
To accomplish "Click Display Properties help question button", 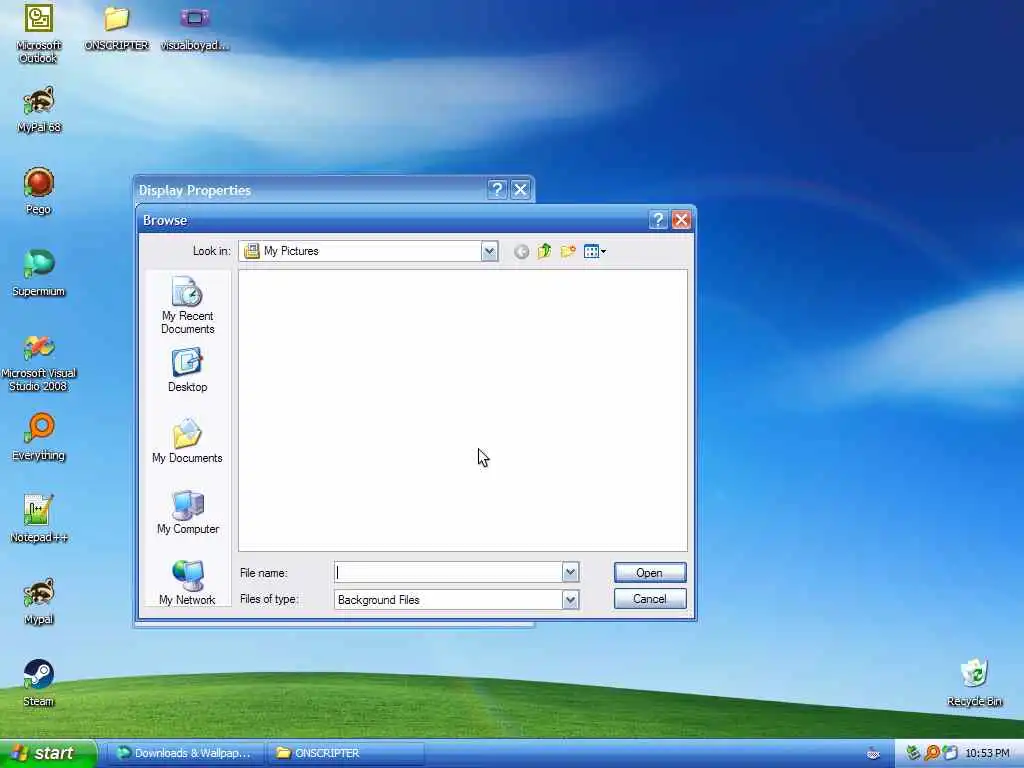I will point(497,189).
